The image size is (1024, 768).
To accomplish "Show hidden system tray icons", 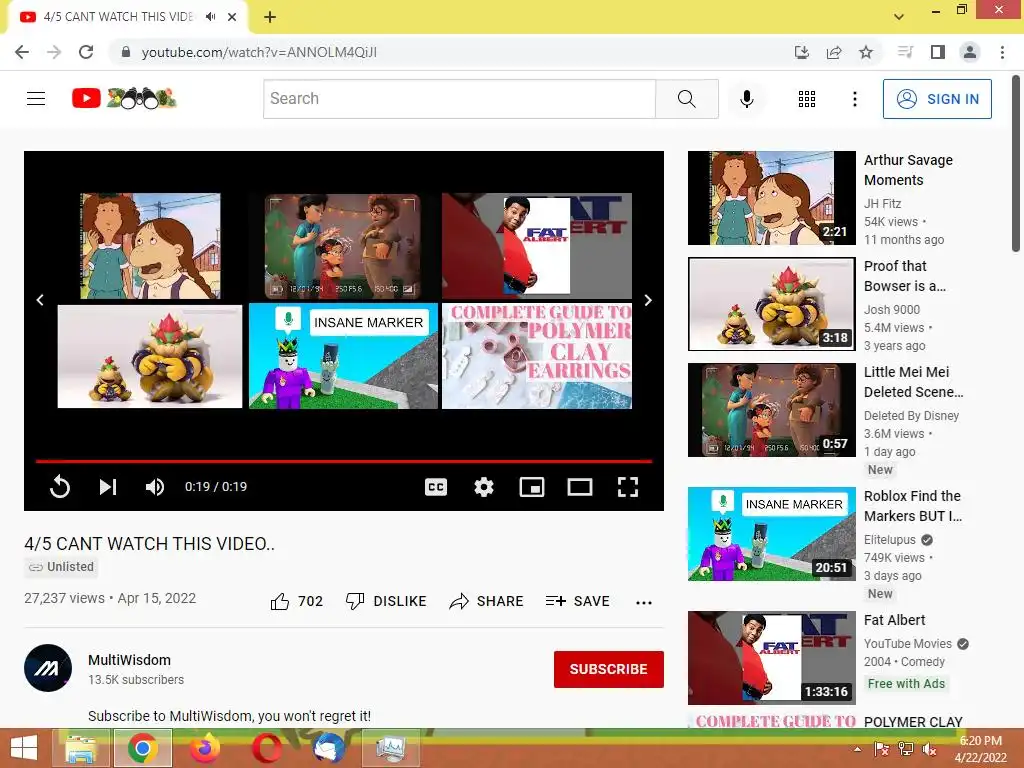I will coord(857,749).
